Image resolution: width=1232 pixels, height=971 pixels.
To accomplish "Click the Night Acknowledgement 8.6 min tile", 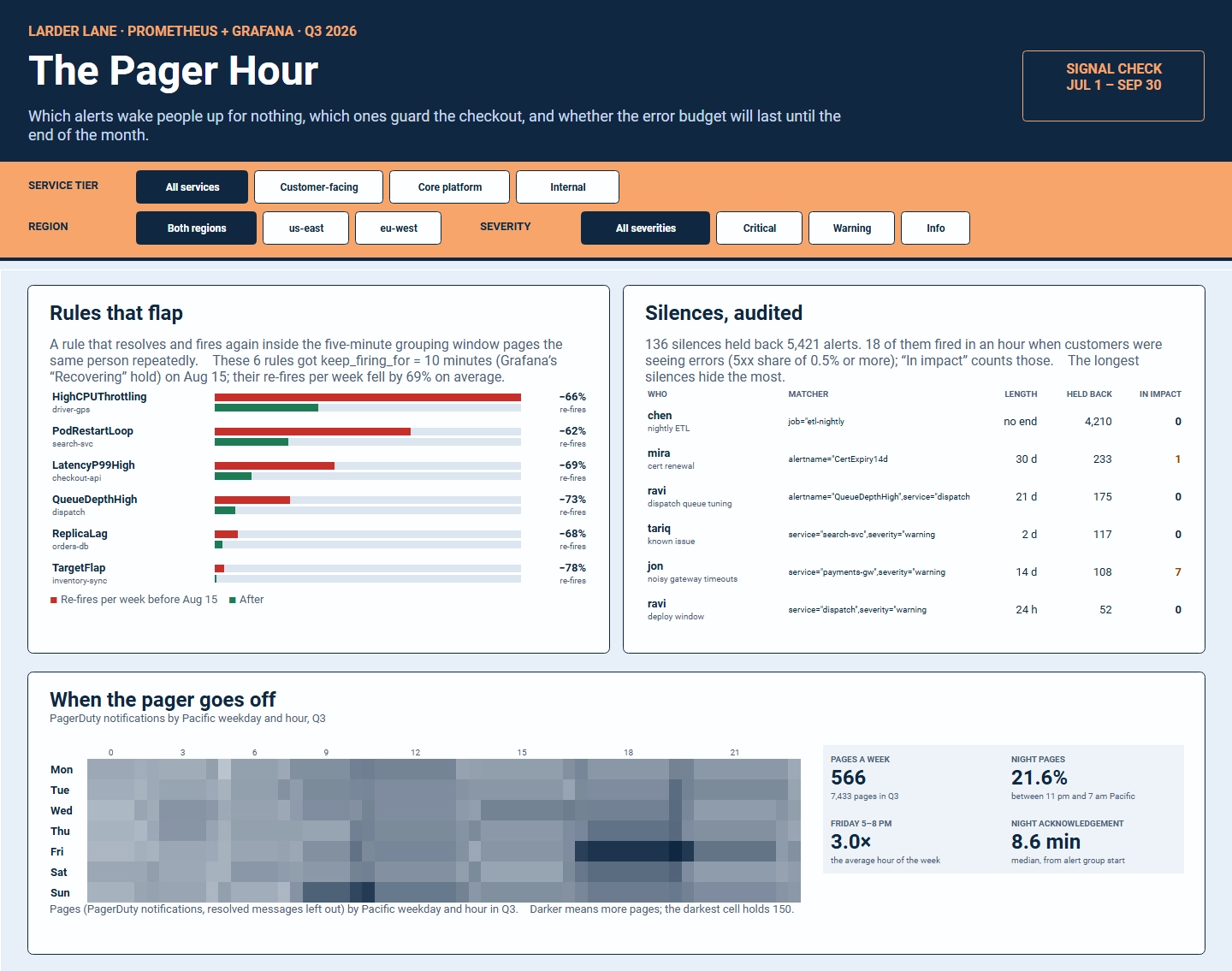I will (1093, 842).
